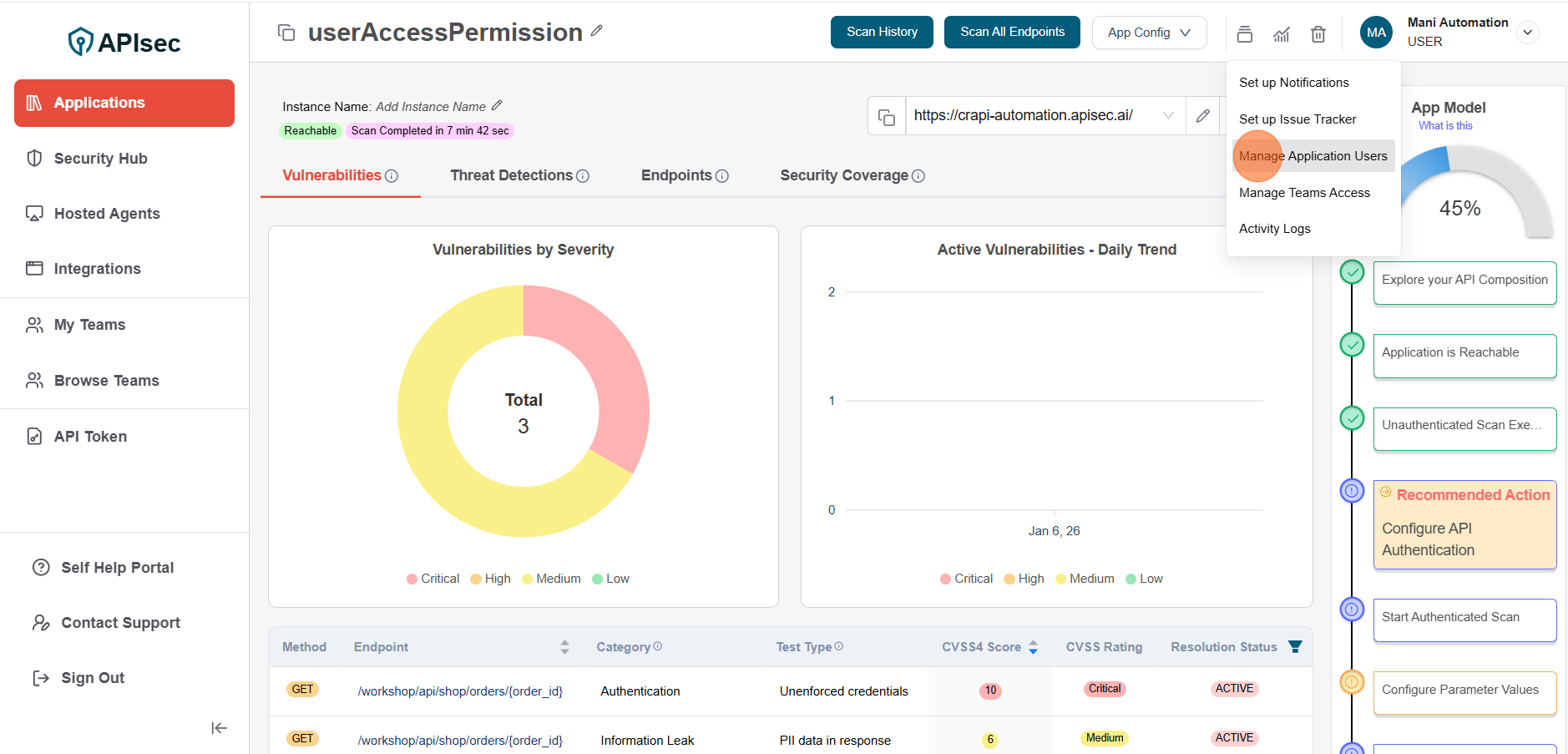This screenshot has width=1568, height=754.
Task: Copy the instance URL with the copy icon
Action: pyautogui.click(x=887, y=117)
